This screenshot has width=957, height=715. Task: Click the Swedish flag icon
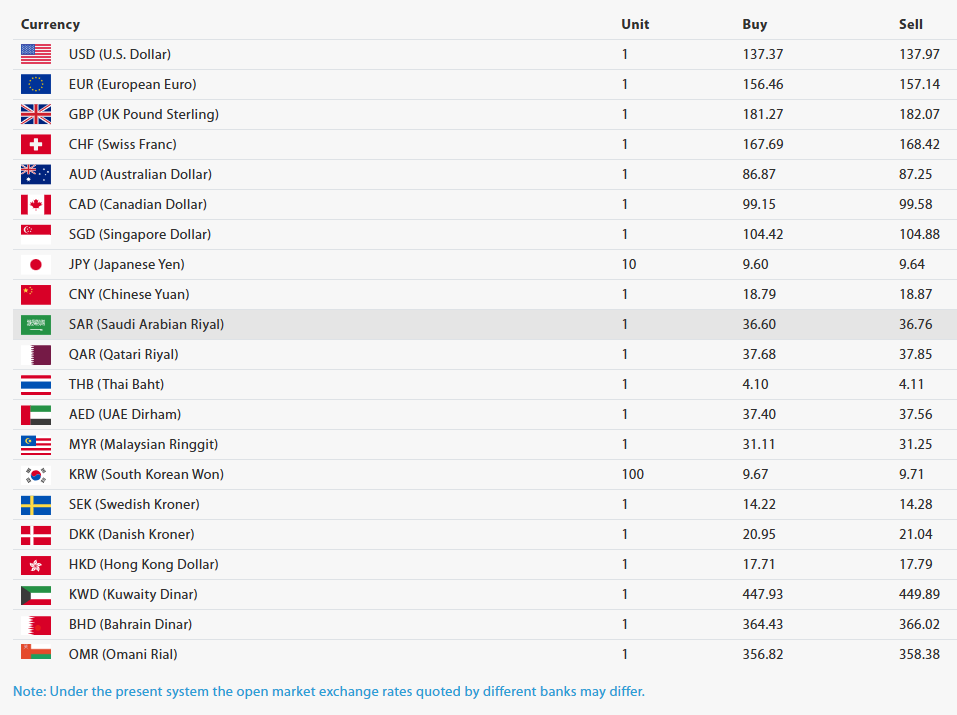click(35, 504)
